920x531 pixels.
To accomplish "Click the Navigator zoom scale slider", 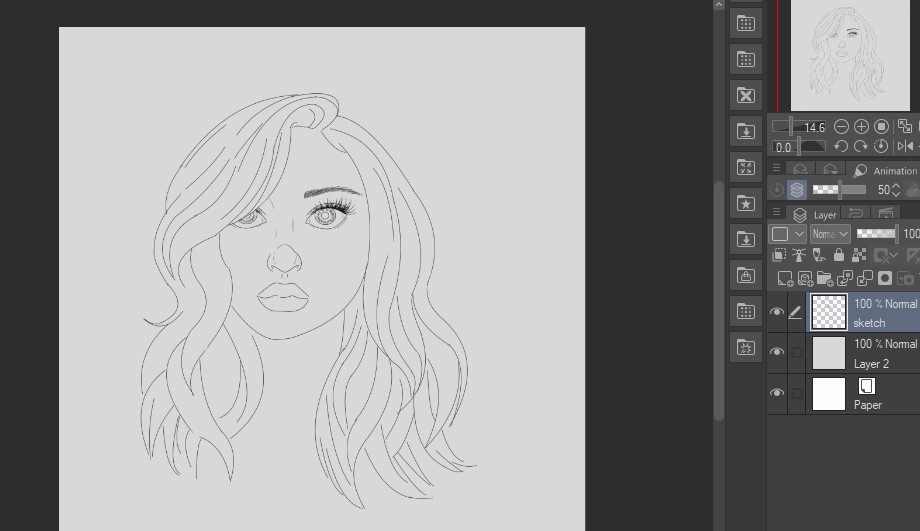I will 799,127.
